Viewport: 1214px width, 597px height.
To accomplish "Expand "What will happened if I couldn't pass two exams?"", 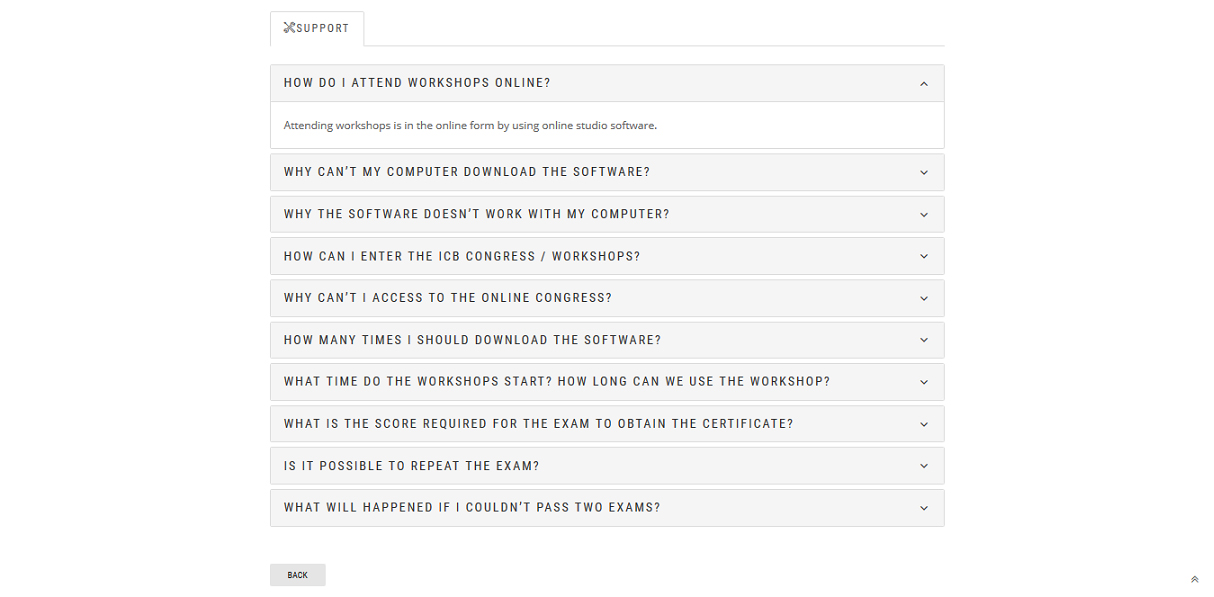I will 607,508.
